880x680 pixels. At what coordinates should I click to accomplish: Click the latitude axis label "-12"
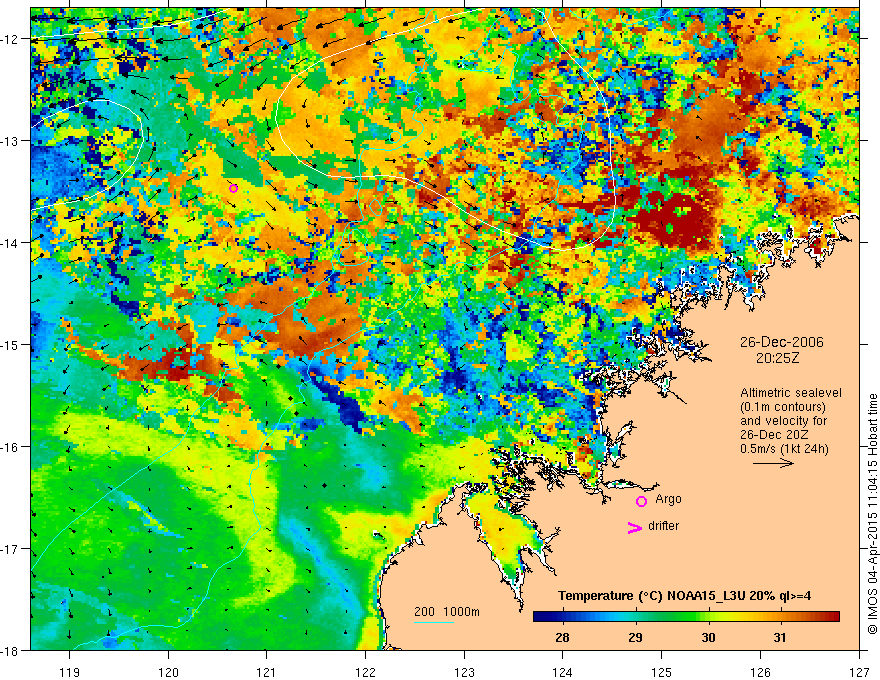tap(11, 39)
